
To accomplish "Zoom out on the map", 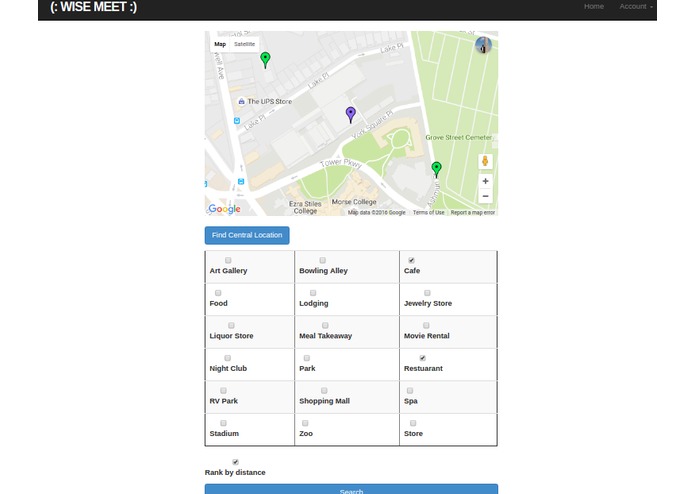I will [x=485, y=196].
